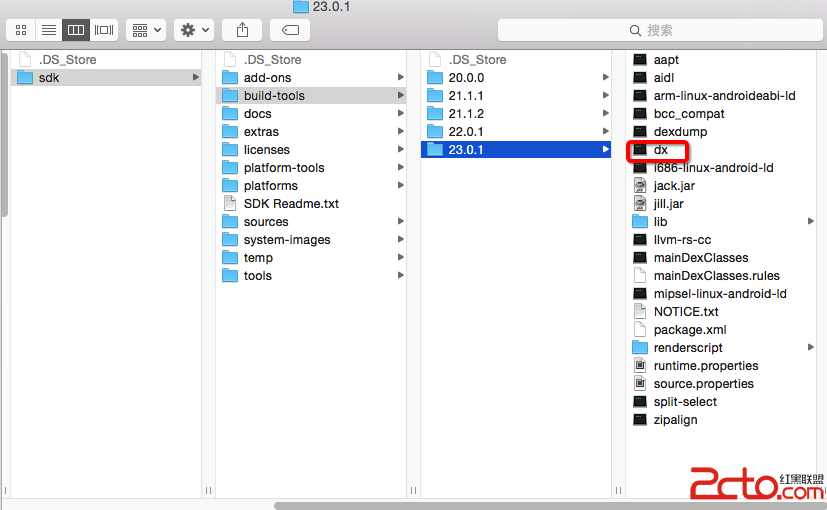This screenshot has height=510, width=827.
Task: Switch to icon view mode
Action: click(21, 30)
